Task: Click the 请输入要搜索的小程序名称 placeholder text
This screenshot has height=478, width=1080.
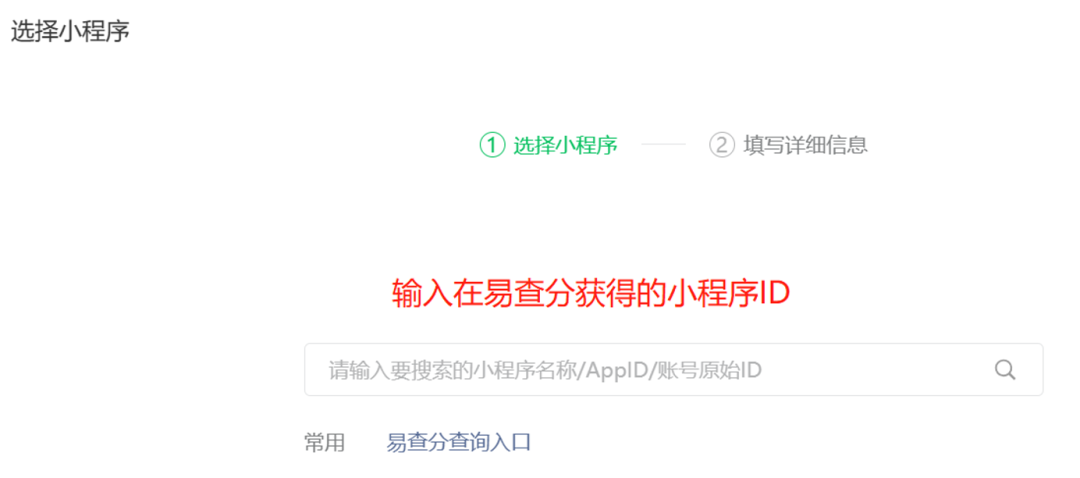Action: click(x=455, y=371)
